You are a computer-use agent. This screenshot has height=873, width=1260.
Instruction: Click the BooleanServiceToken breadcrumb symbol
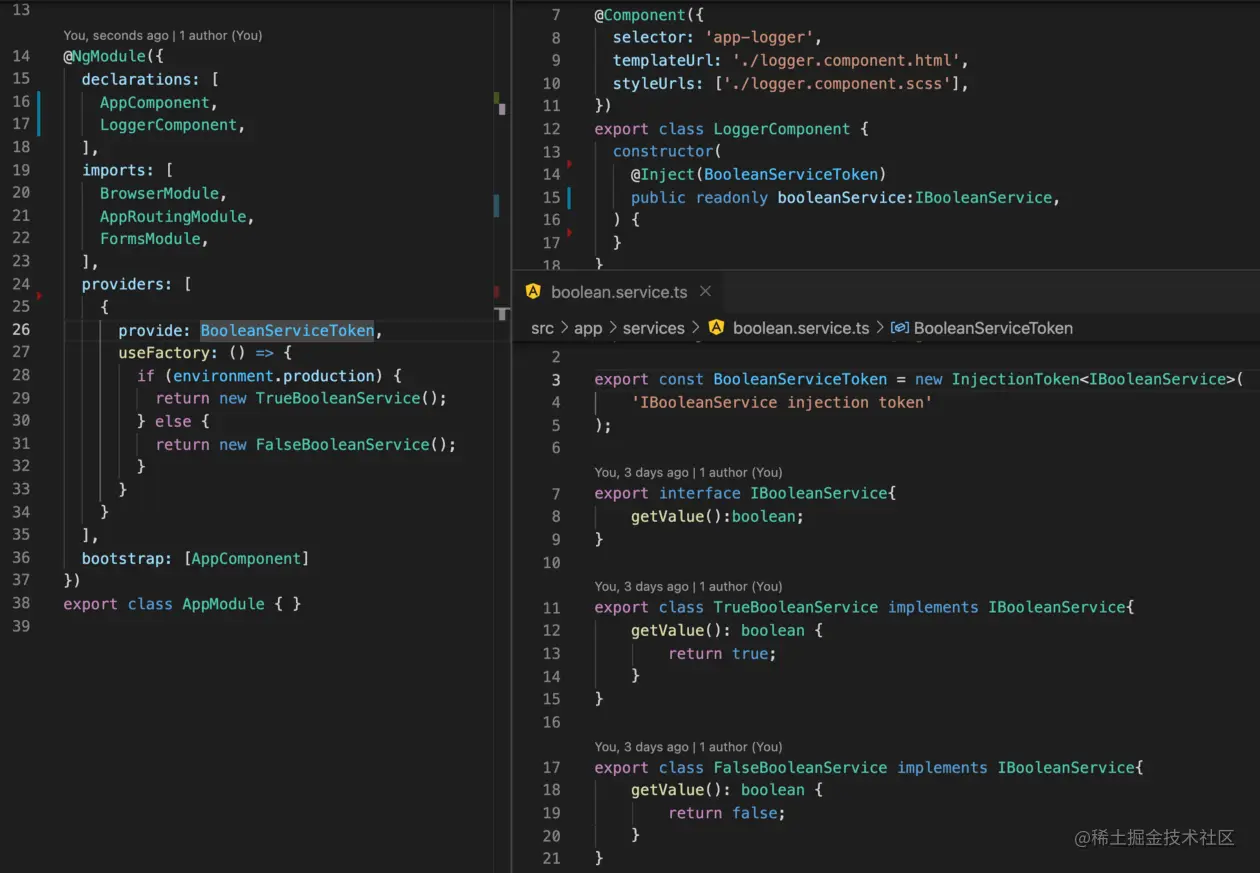tap(993, 328)
